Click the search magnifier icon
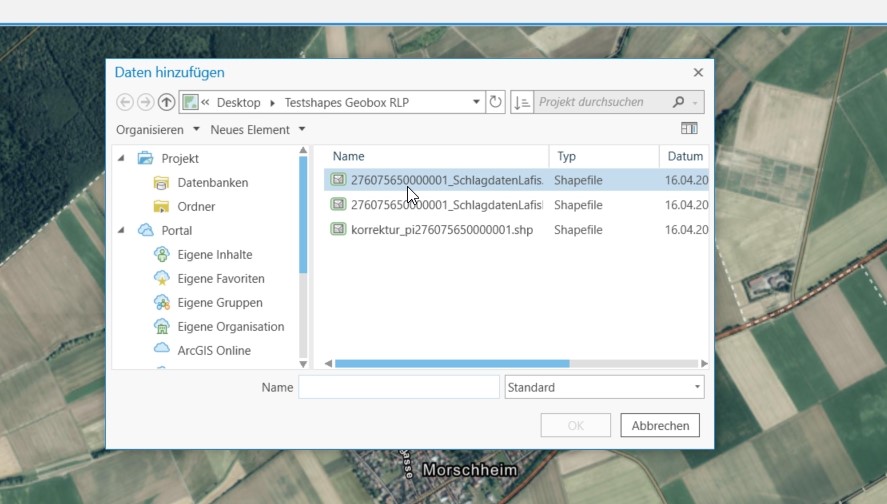Screen dimensions: 887x504 678,102
